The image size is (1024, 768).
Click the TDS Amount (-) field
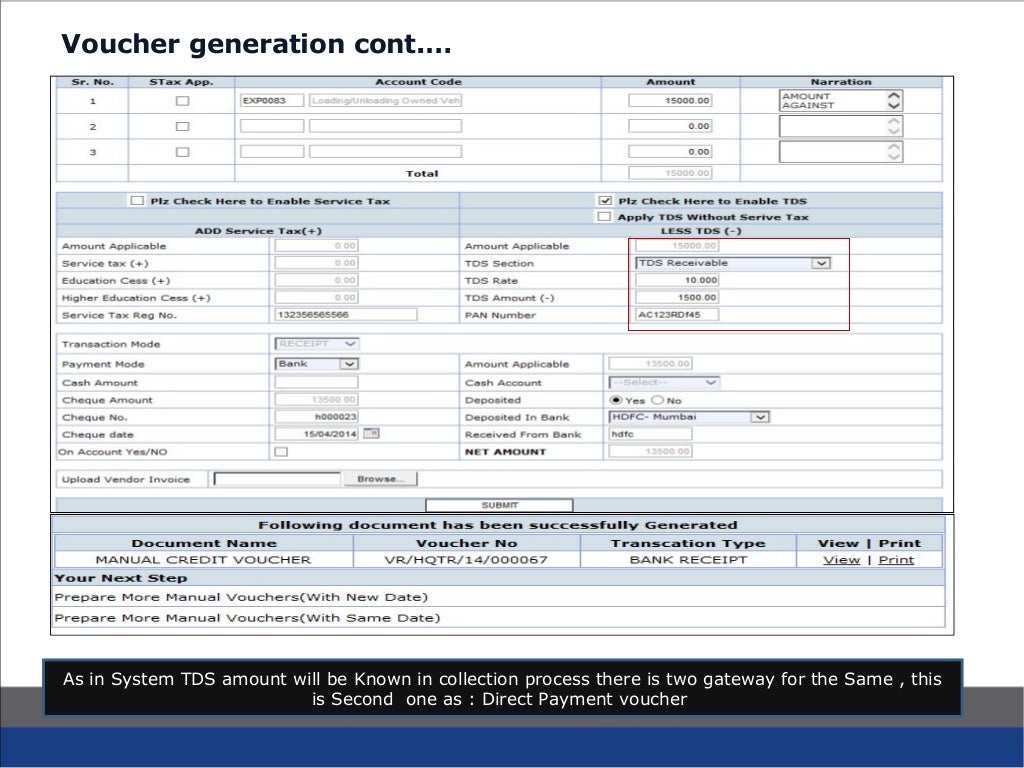677,297
